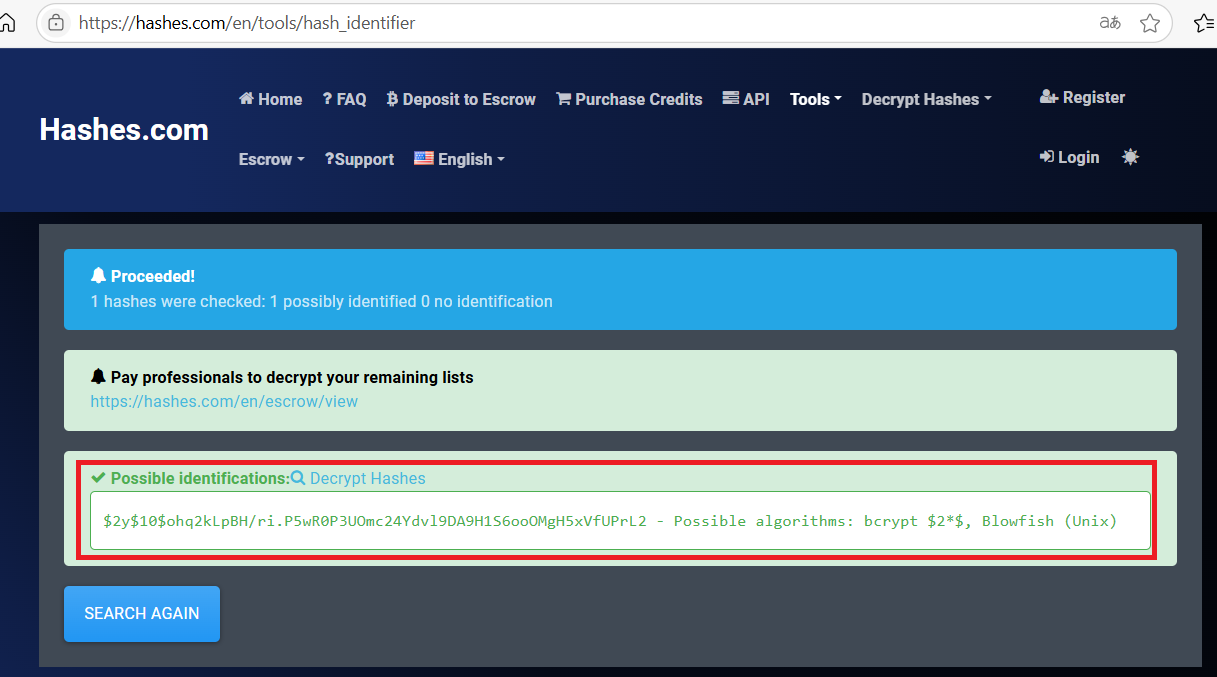Image resolution: width=1217 pixels, height=677 pixels.
Task: Open the hashes.com escrow view link
Action: click(224, 401)
